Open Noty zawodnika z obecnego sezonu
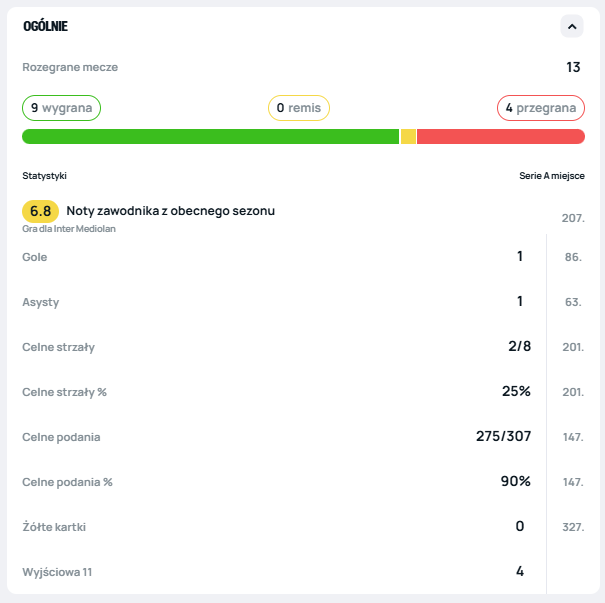Image resolution: width=605 pixels, height=603 pixels. click(x=170, y=211)
